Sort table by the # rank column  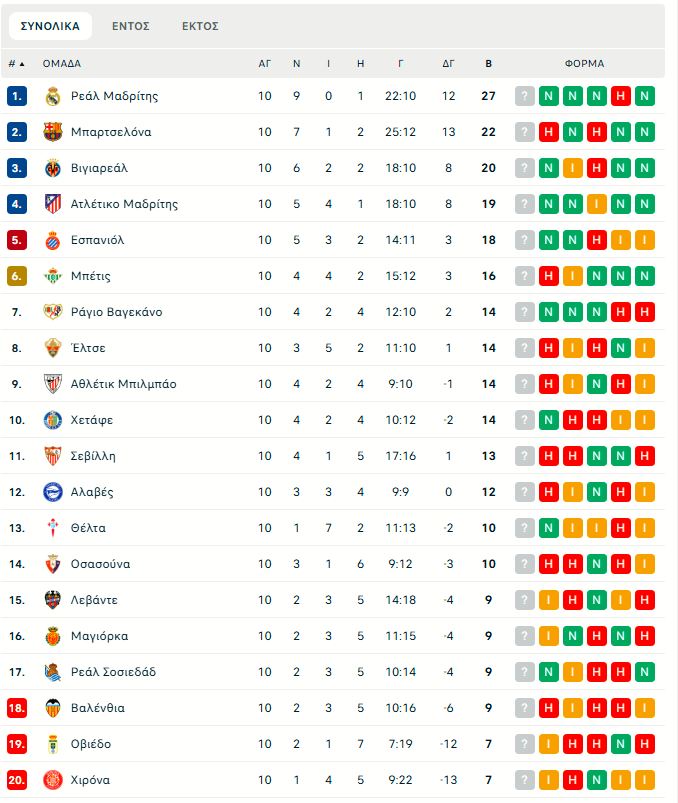pyautogui.click(x=16, y=63)
